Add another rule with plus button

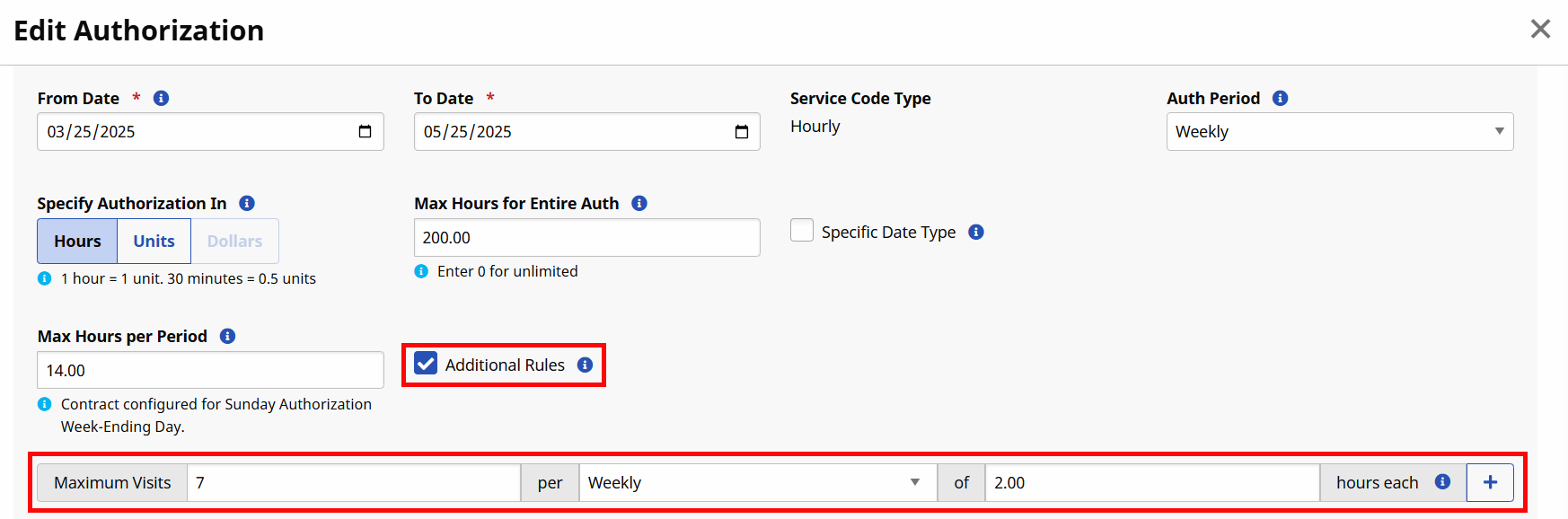tap(1490, 483)
